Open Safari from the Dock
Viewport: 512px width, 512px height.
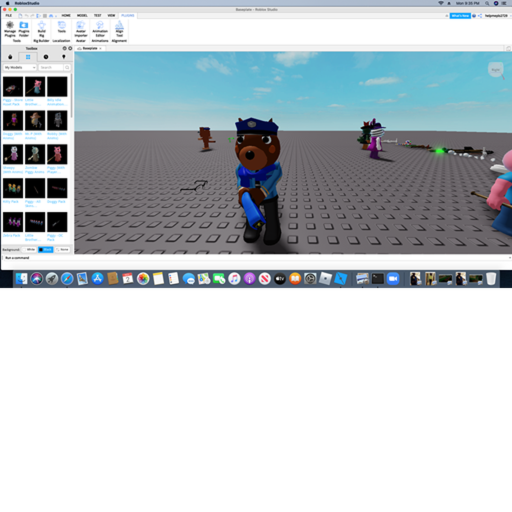(67, 279)
